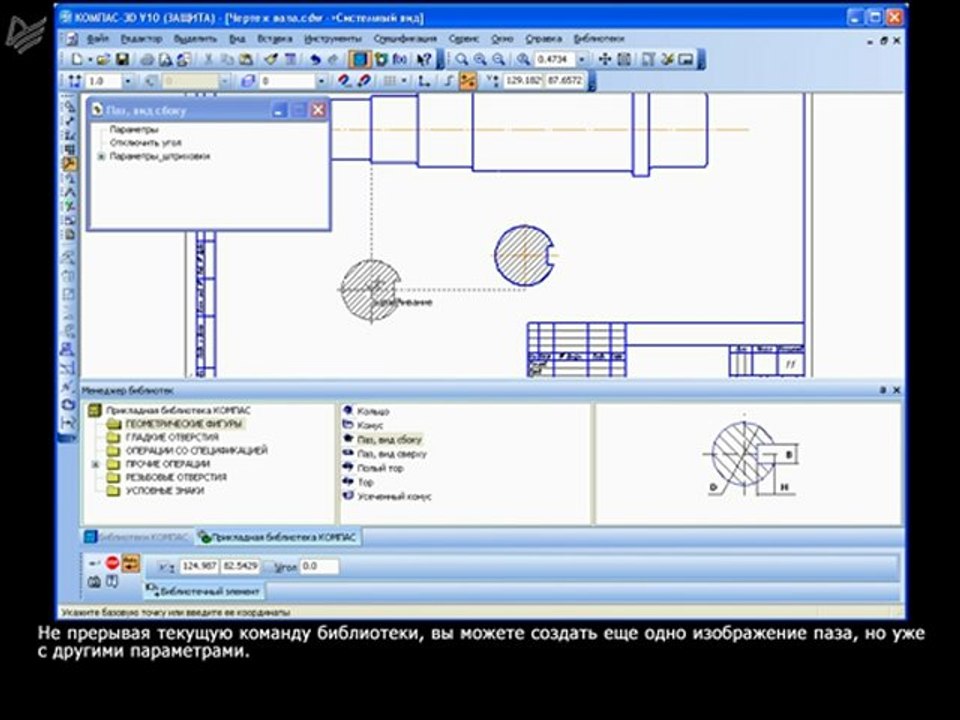Select ГЕОМЕТРИЧЕСКИЕ ФИГУРЫ folder
960x720 pixels.
click(x=184, y=424)
